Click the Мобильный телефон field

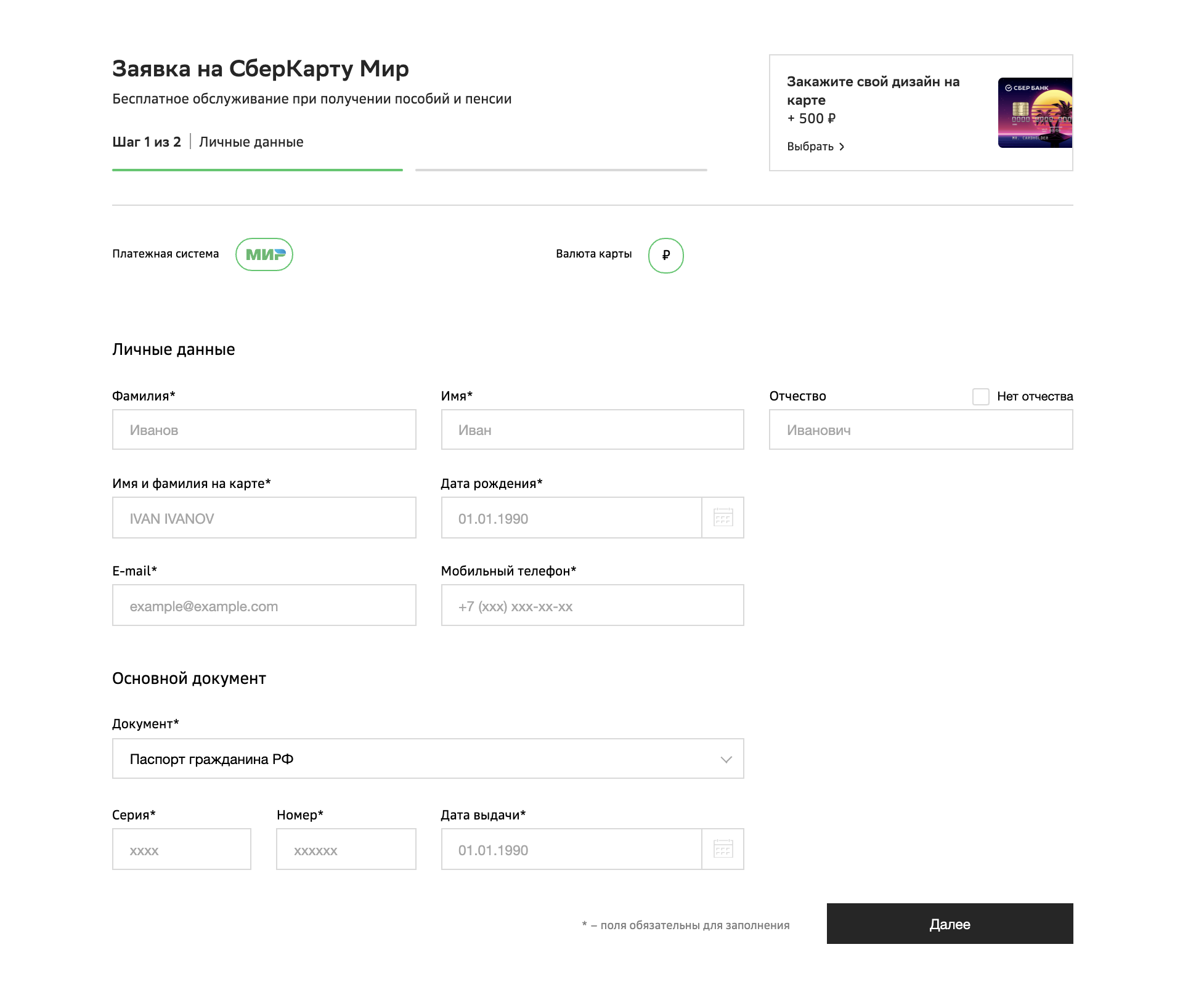coord(593,605)
